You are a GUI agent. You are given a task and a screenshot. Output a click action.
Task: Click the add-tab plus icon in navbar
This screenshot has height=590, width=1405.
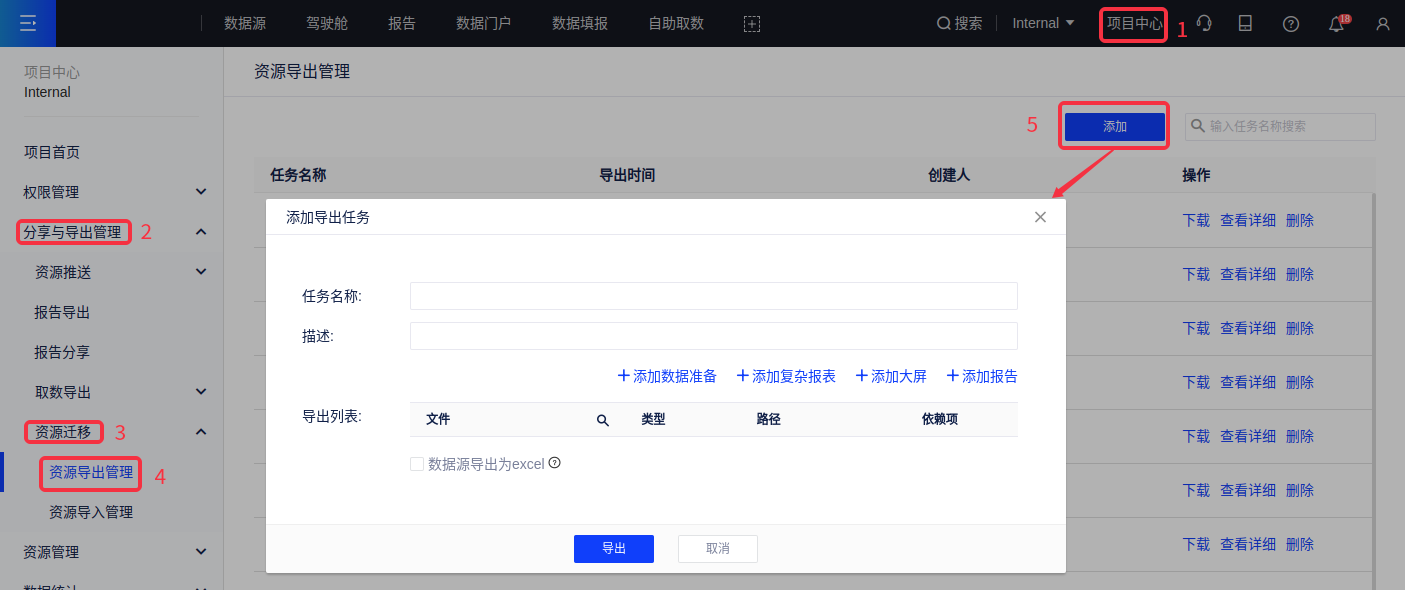click(752, 24)
